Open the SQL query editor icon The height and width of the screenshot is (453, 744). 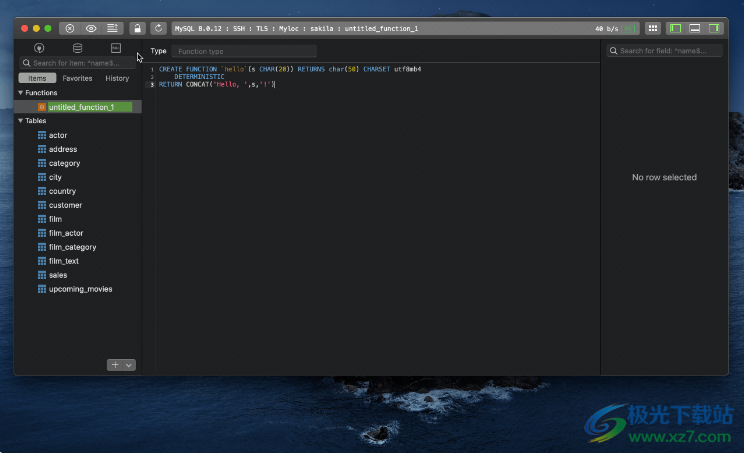[x=115, y=48]
